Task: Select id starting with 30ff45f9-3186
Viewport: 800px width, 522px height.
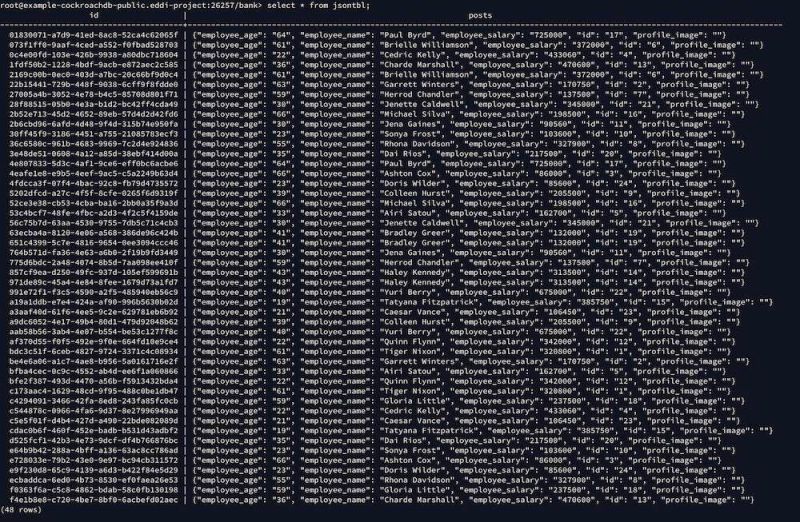Action: [93, 134]
